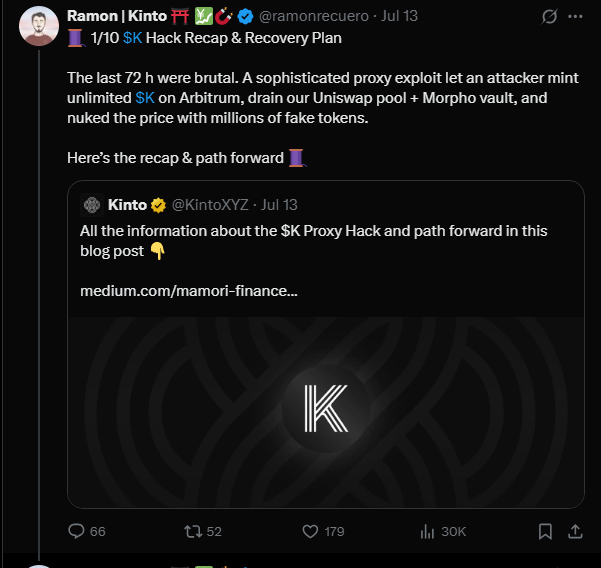The height and width of the screenshot is (568, 601).
Task: Share the tweet via share icon
Action: tap(576, 531)
